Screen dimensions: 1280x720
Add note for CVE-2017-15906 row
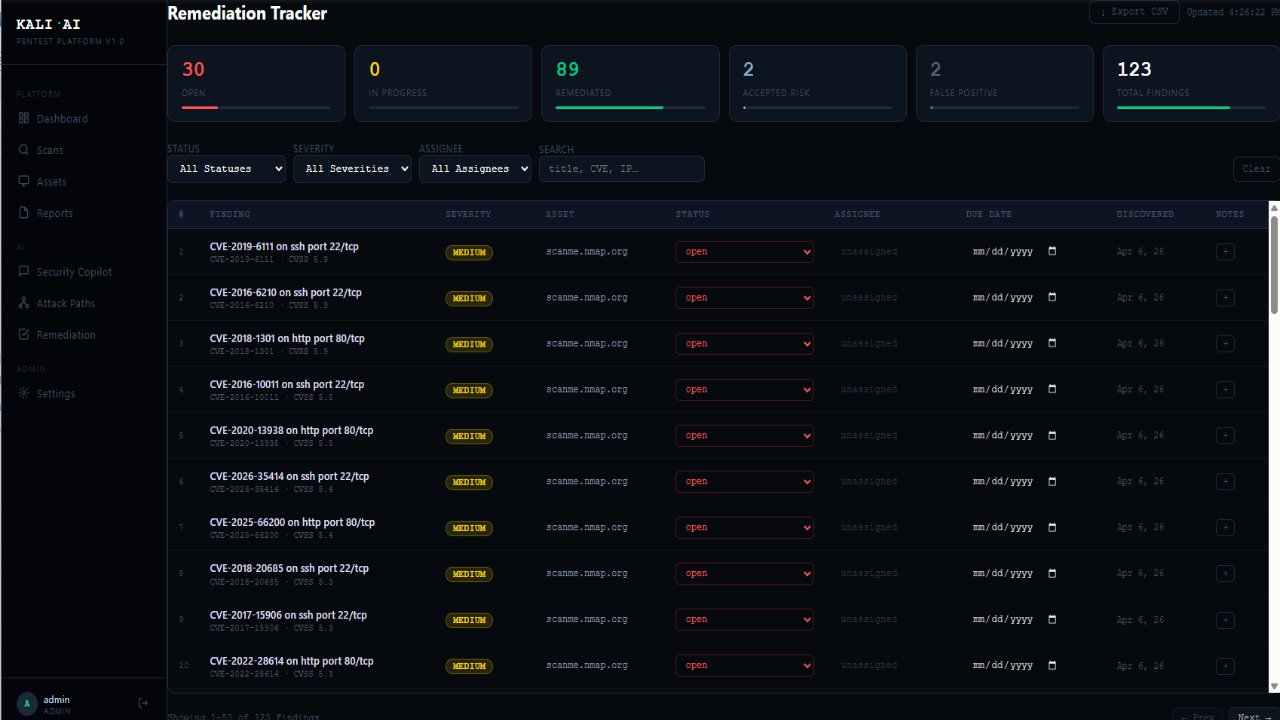pyautogui.click(x=1225, y=620)
